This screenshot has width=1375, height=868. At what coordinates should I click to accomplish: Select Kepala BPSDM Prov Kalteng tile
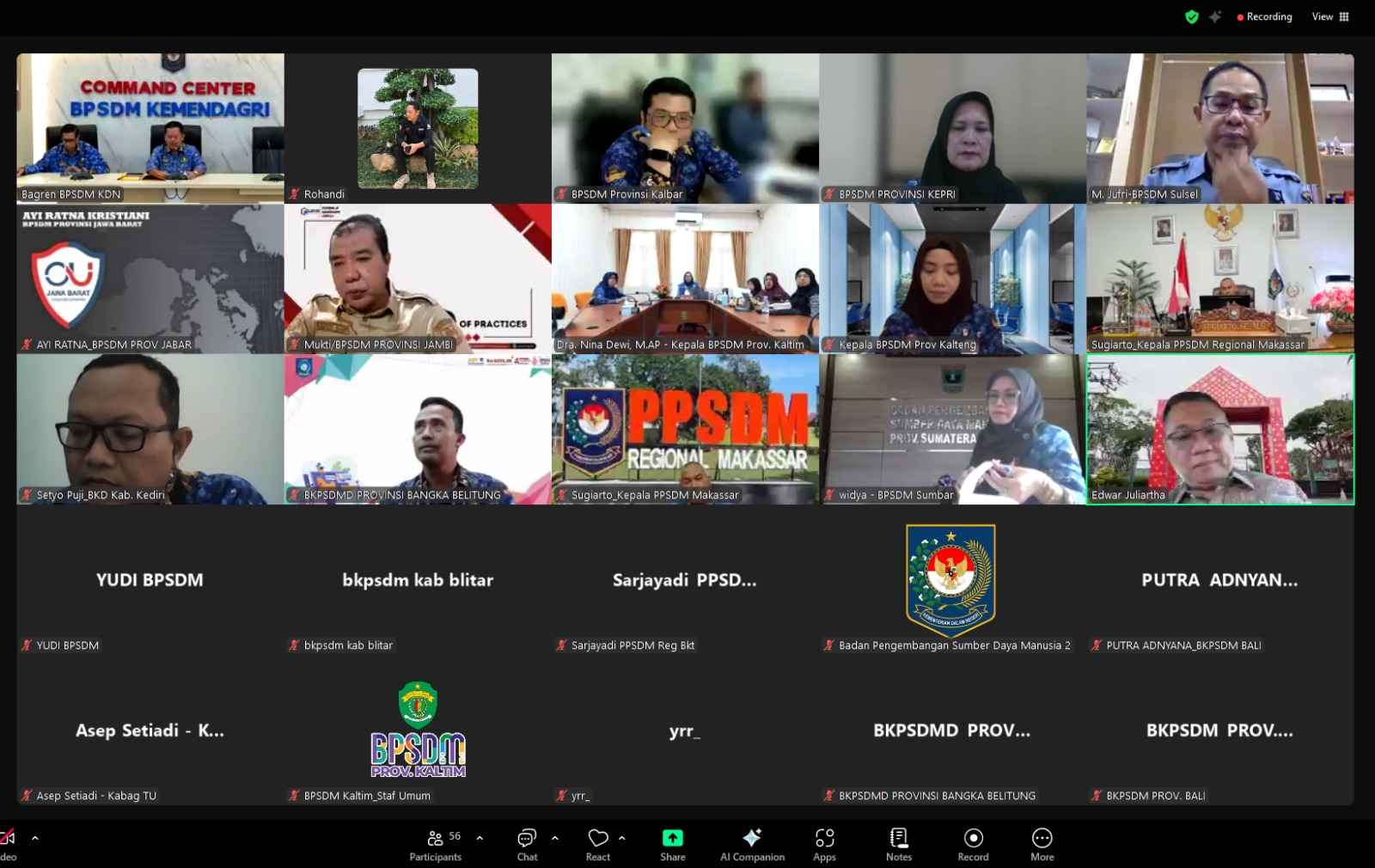point(952,278)
